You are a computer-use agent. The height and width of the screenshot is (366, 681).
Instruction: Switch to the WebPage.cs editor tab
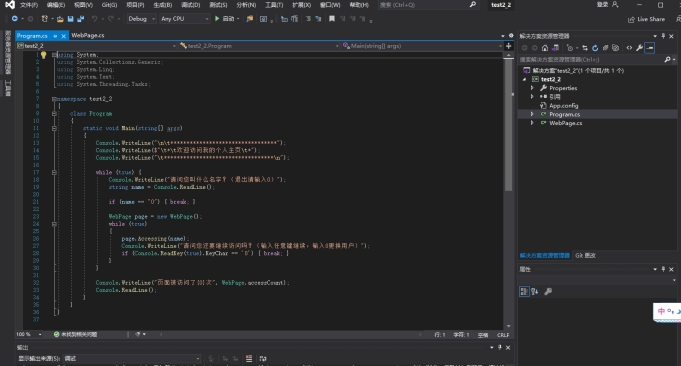[88, 35]
